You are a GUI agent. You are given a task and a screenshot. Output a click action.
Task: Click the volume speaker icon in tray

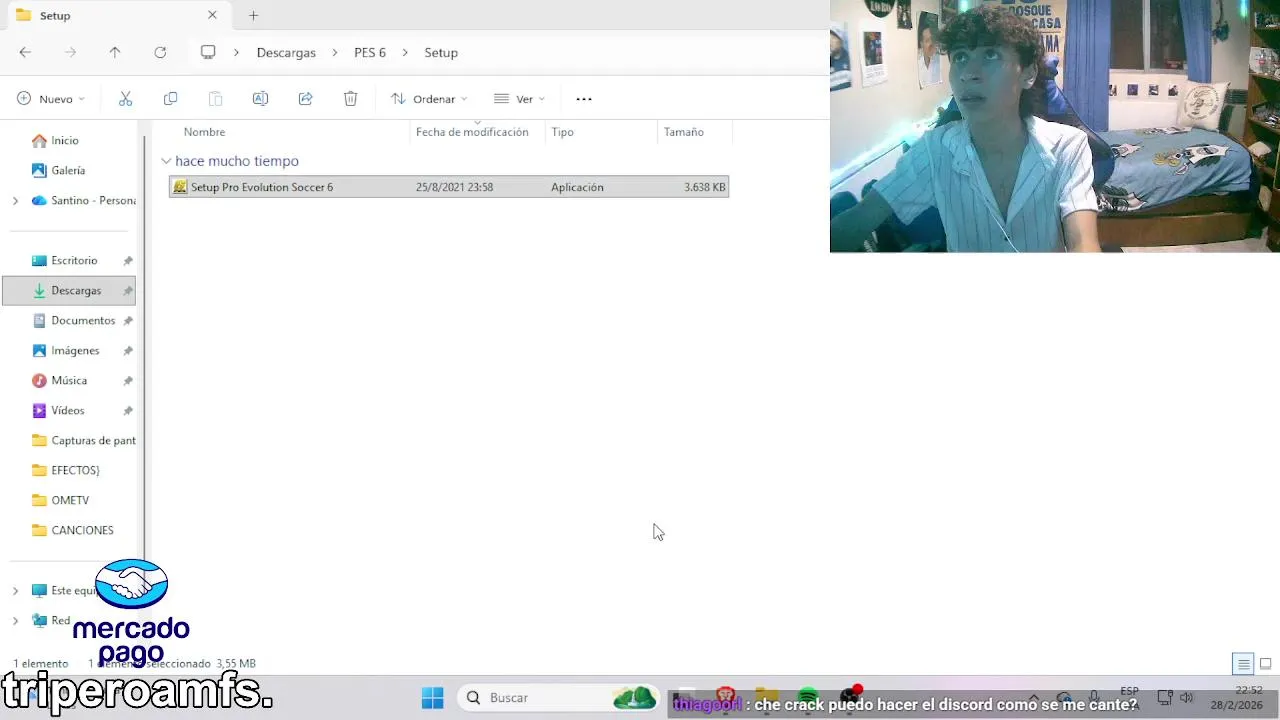click(1187, 697)
